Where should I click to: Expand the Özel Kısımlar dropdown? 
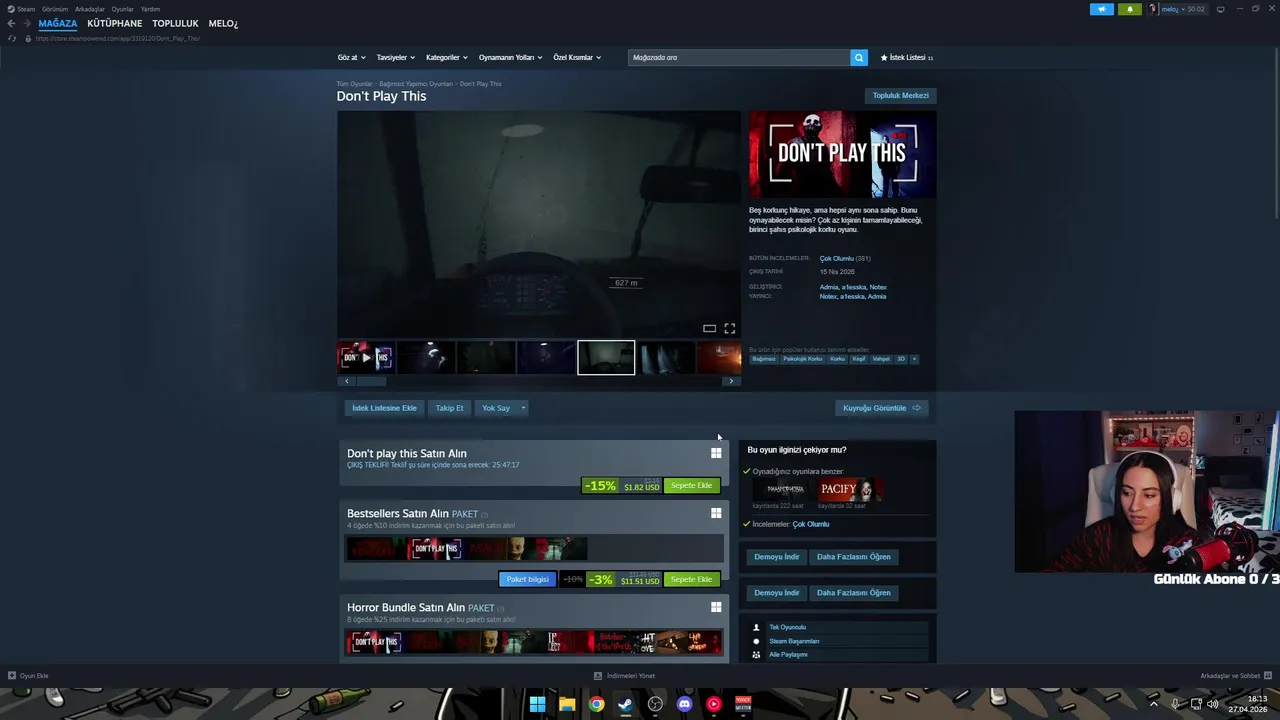(x=577, y=57)
